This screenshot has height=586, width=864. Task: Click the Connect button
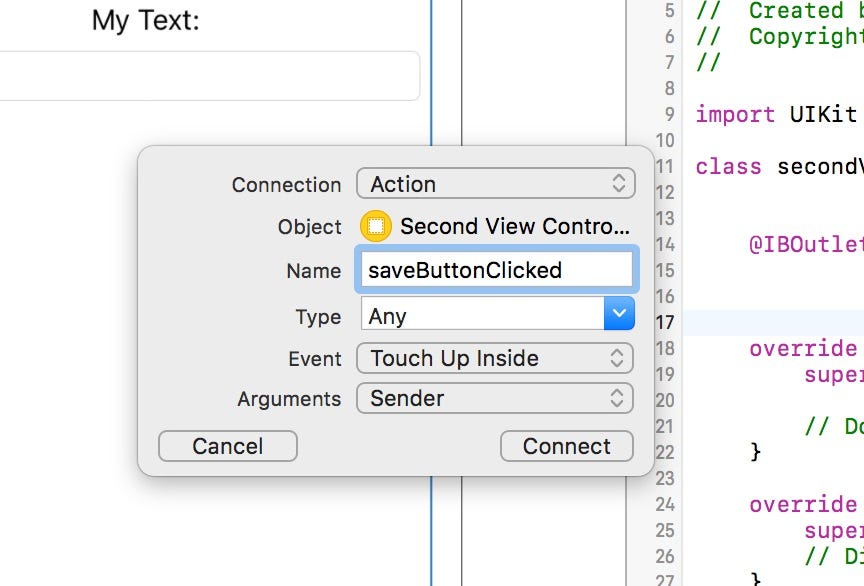[566, 446]
